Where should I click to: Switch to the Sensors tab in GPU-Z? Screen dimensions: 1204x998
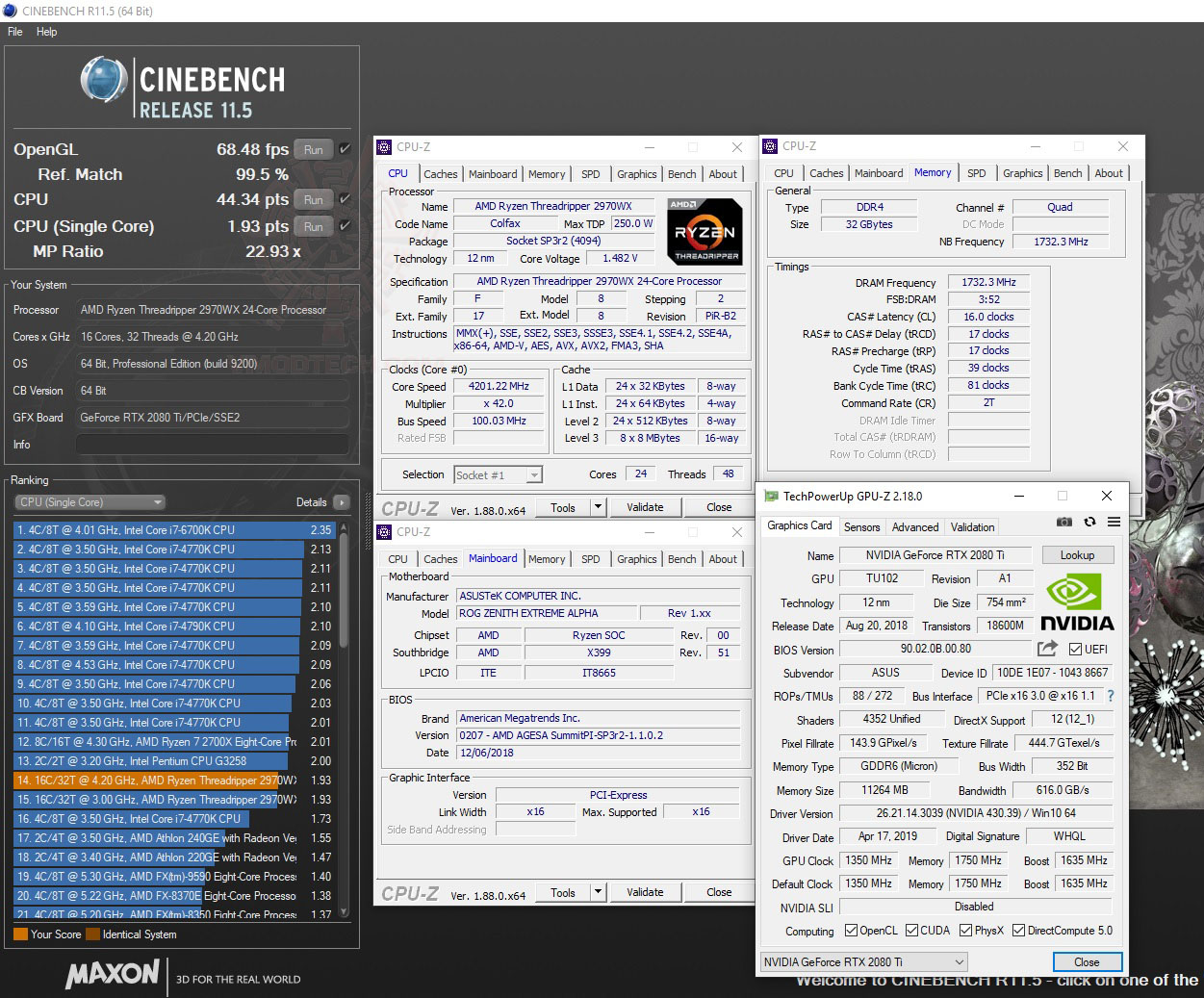click(861, 526)
